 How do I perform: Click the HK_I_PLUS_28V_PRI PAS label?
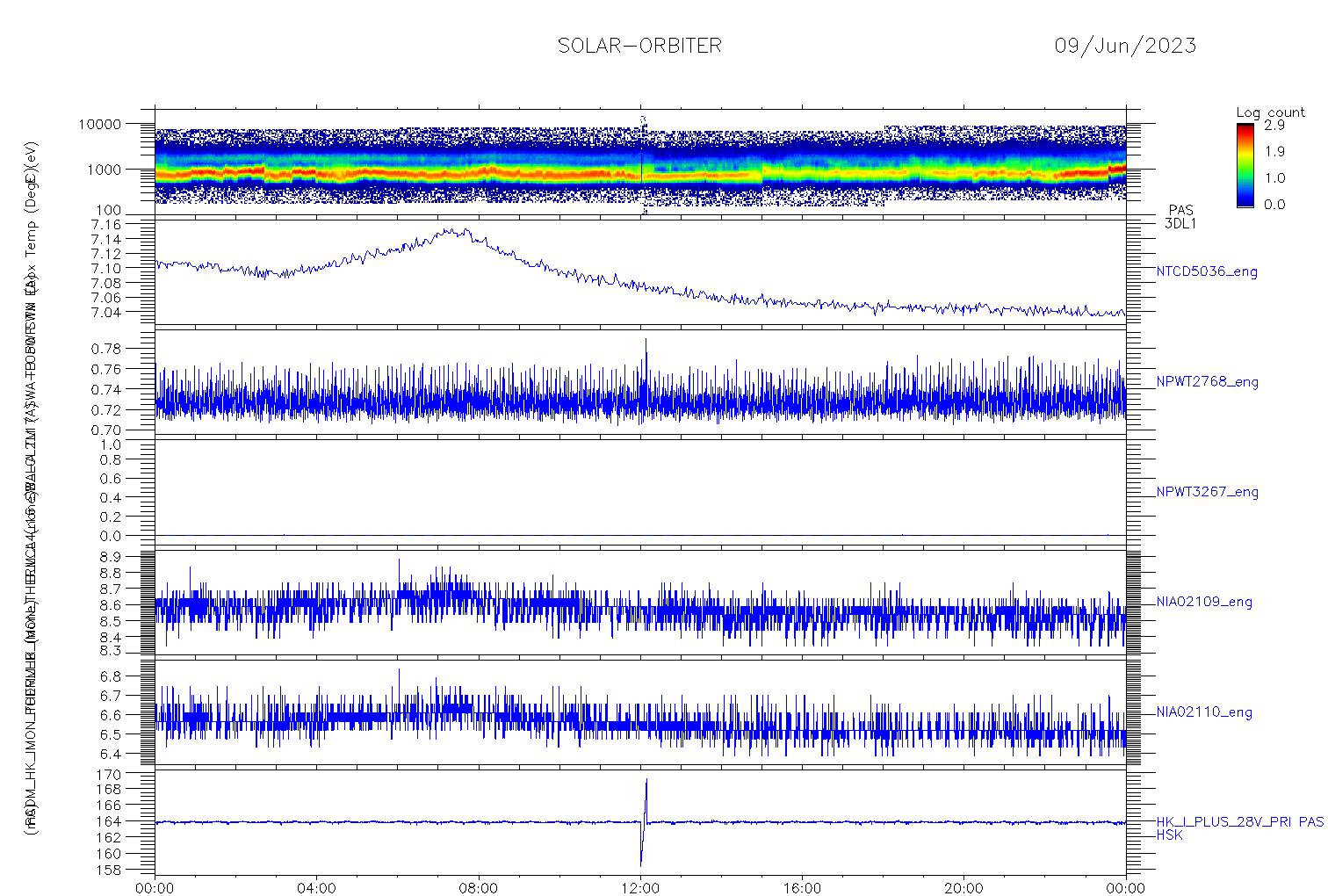[x=1239, y=822]
